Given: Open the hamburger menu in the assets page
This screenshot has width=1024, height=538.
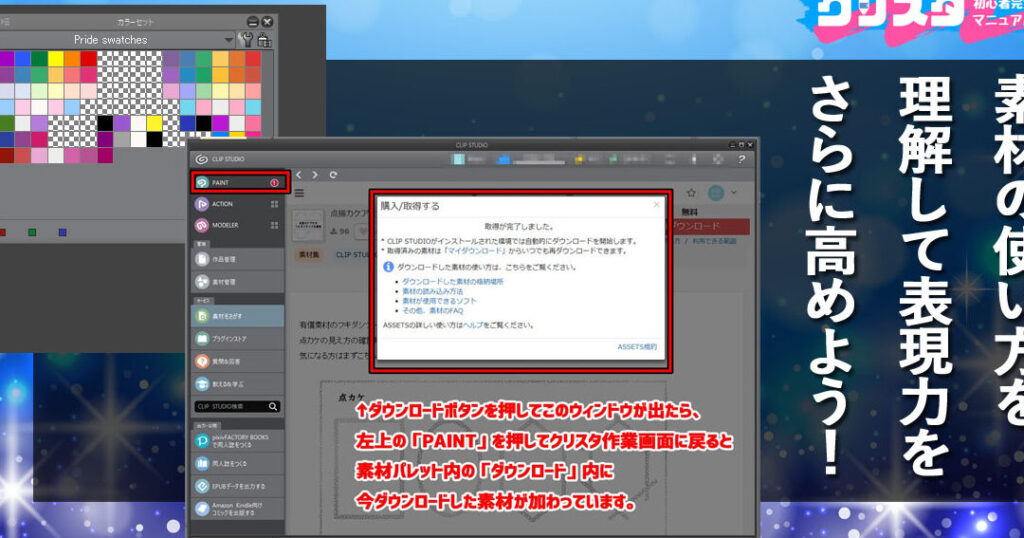Looking at the screenshot, I should coord(299,193).
